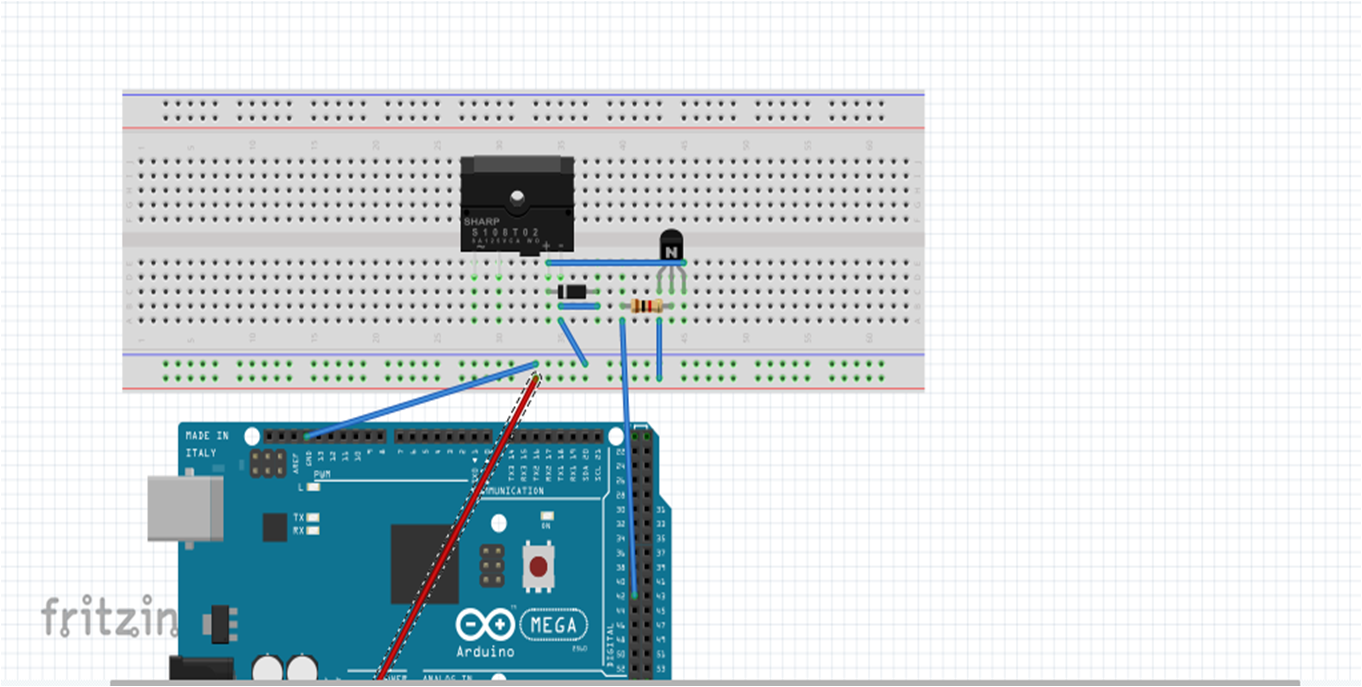Select the striped resistor on the breadboard
The width and height of the screenshot is (1362, 687).
[647, 306]
